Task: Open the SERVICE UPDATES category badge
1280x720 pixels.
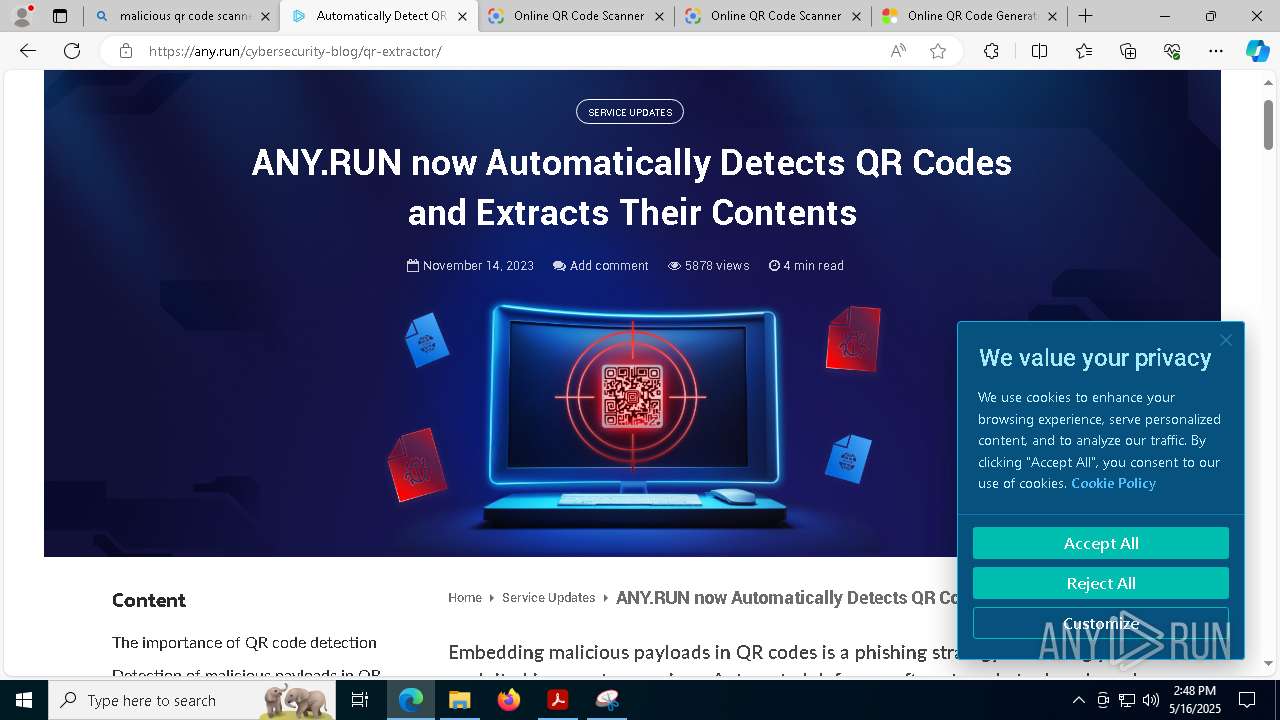Action: [630, 112]
